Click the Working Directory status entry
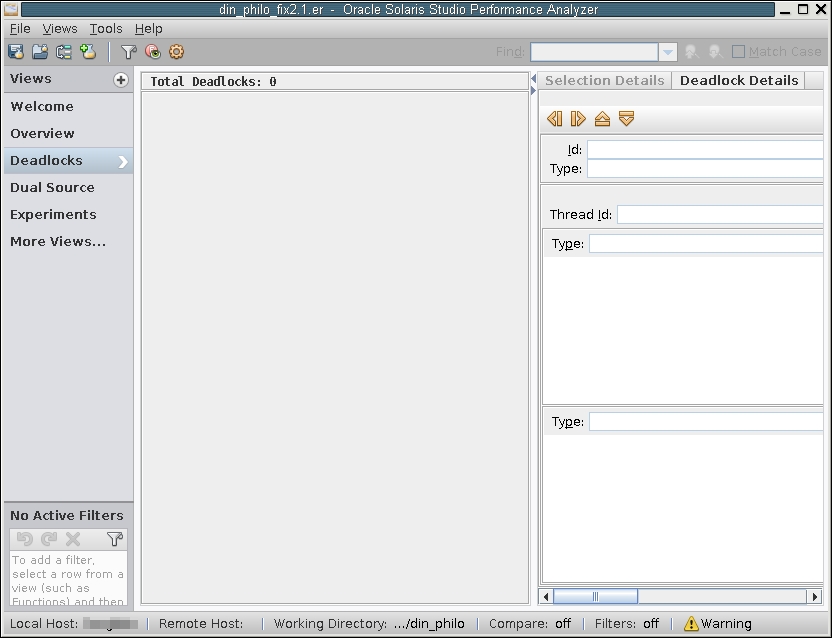The height and width of the screenshot is (638, 832). (x=369, y=624)
